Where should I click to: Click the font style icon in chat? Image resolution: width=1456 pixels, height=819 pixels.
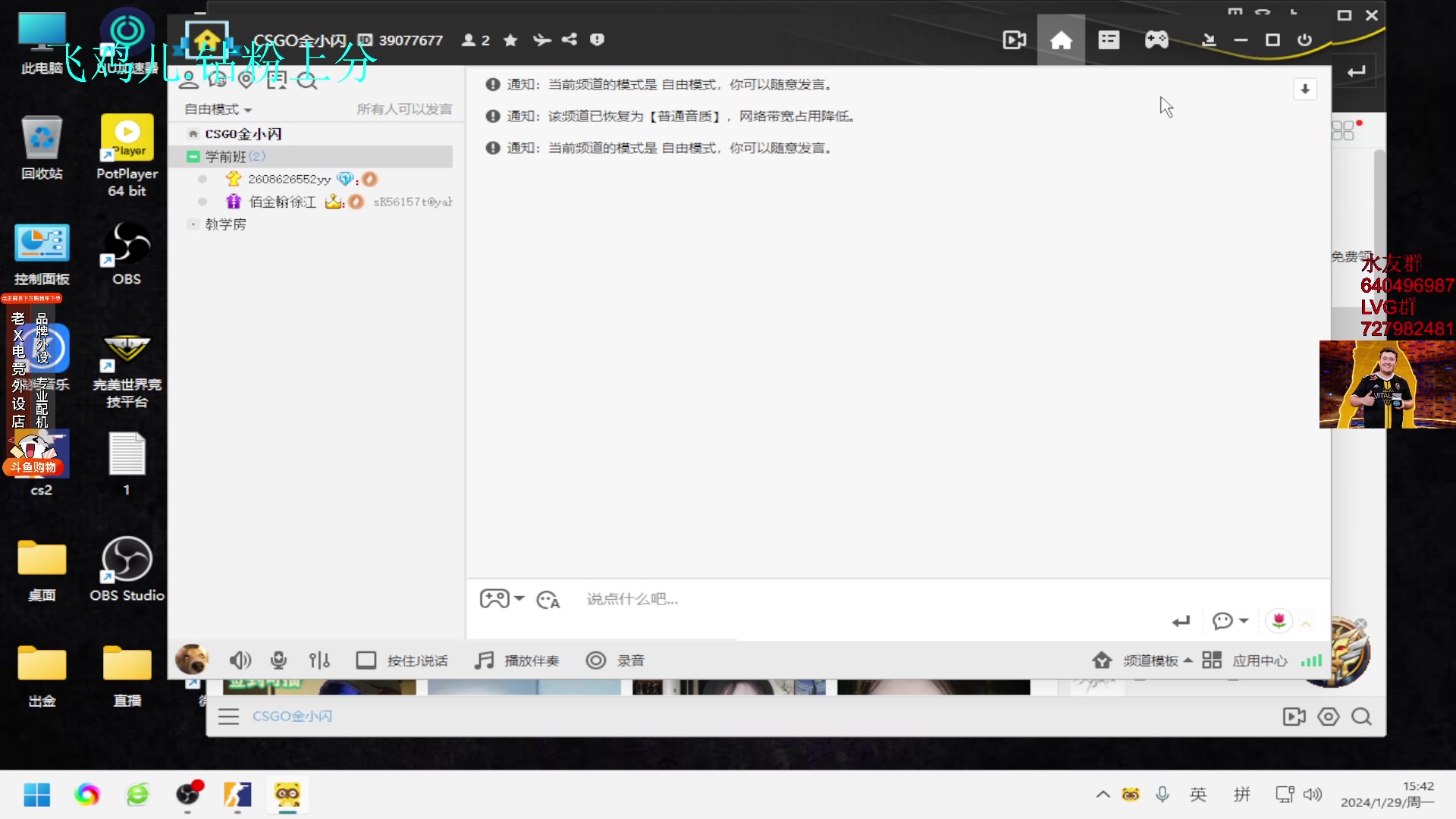coord(548,600)
